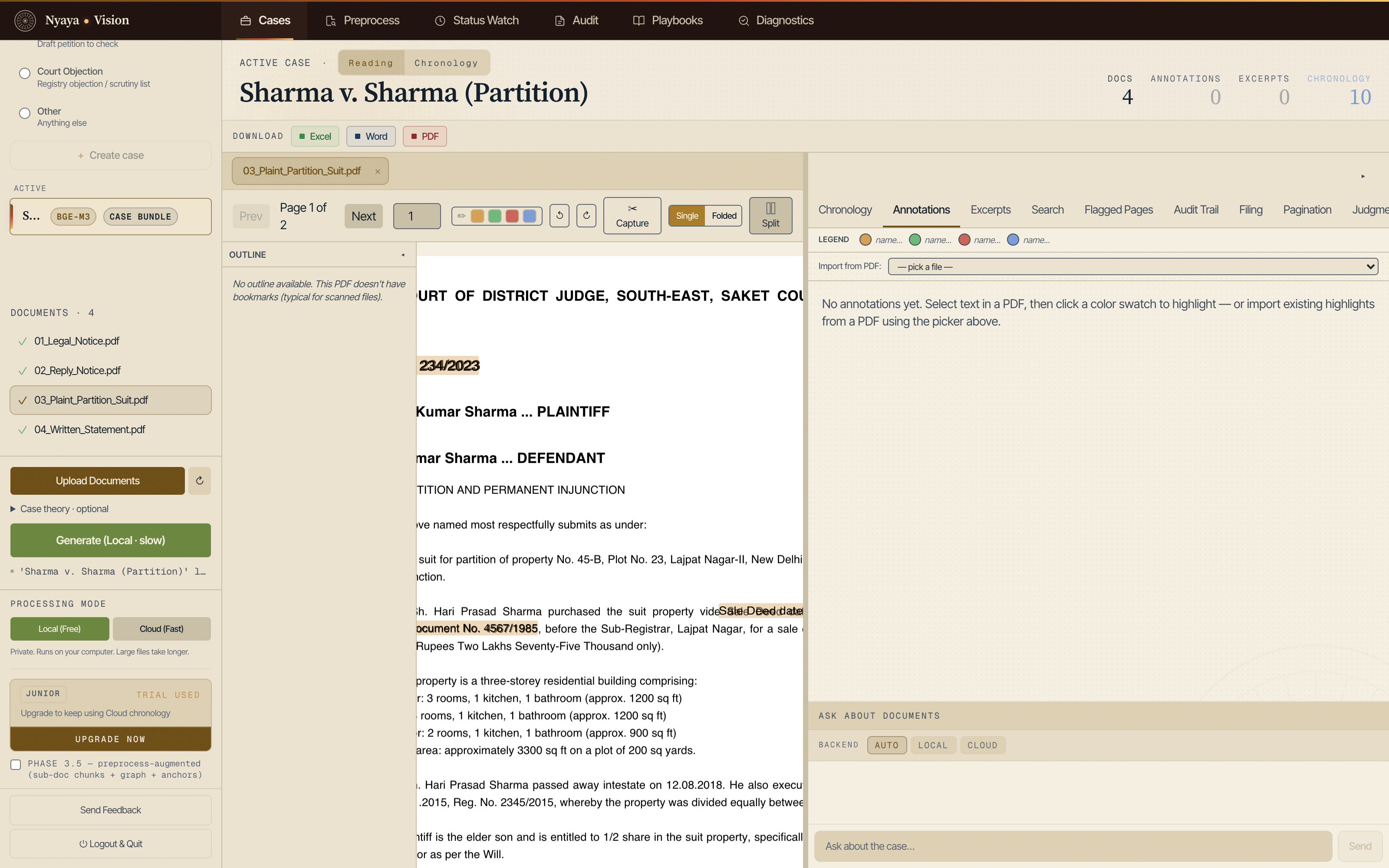Click UPGRADE NOW button
Image resolution: width=1389 pixels, height=868 pixels.
tap(110, 740)
